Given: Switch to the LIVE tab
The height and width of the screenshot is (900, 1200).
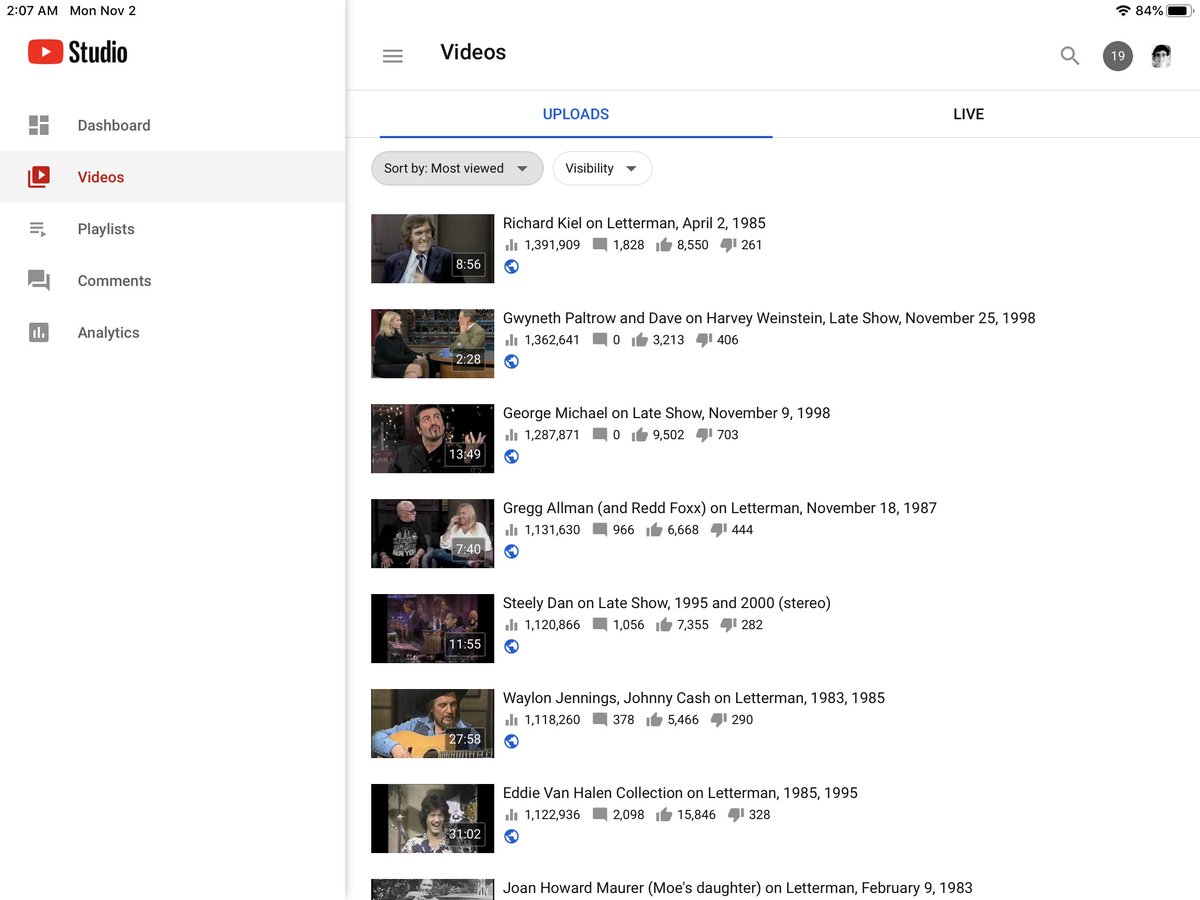Looking at the screenshot, I should coord(968,114).
